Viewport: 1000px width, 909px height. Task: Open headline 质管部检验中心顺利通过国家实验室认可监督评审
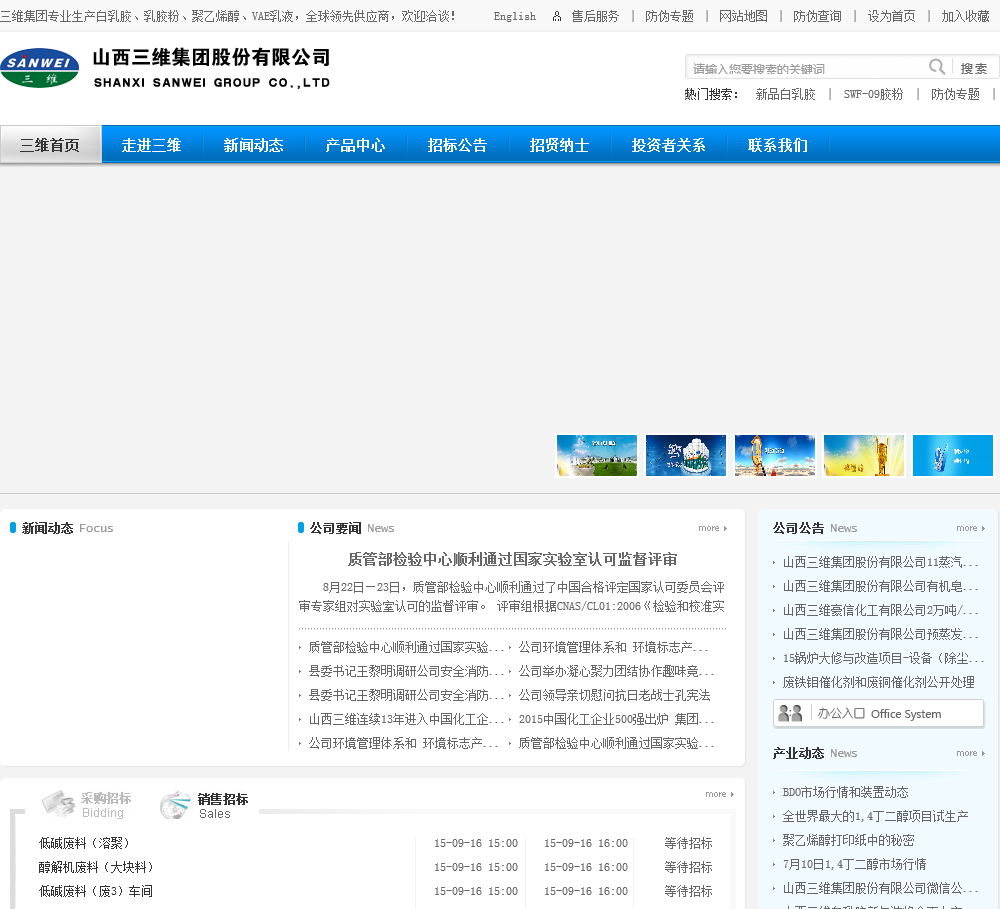point(512,559)
